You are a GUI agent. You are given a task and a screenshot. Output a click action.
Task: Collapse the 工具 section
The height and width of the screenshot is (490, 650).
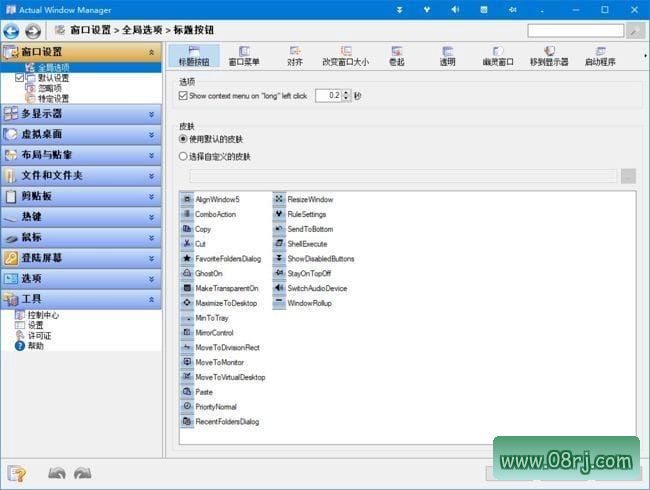pos(151,299)
